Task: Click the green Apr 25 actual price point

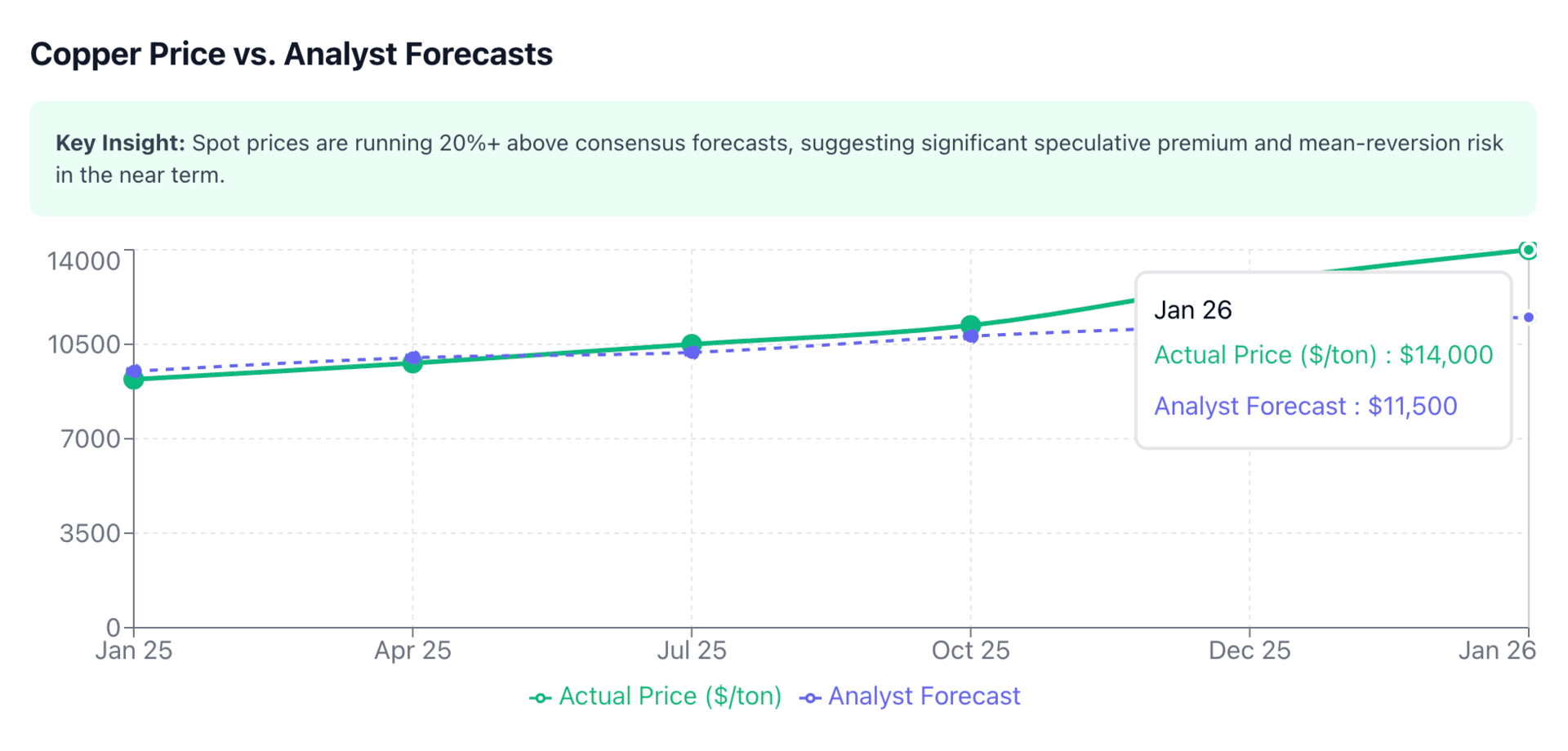Action: [412, 363]
